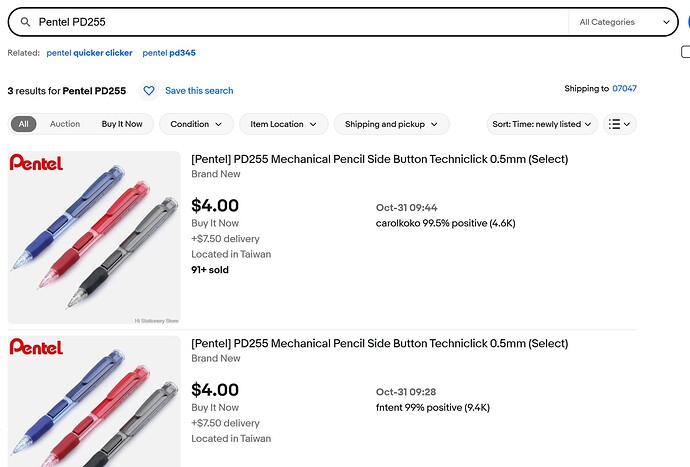Click the Pentel logo on first listing
The image size is (690, 467).
[x=36, y=162]
